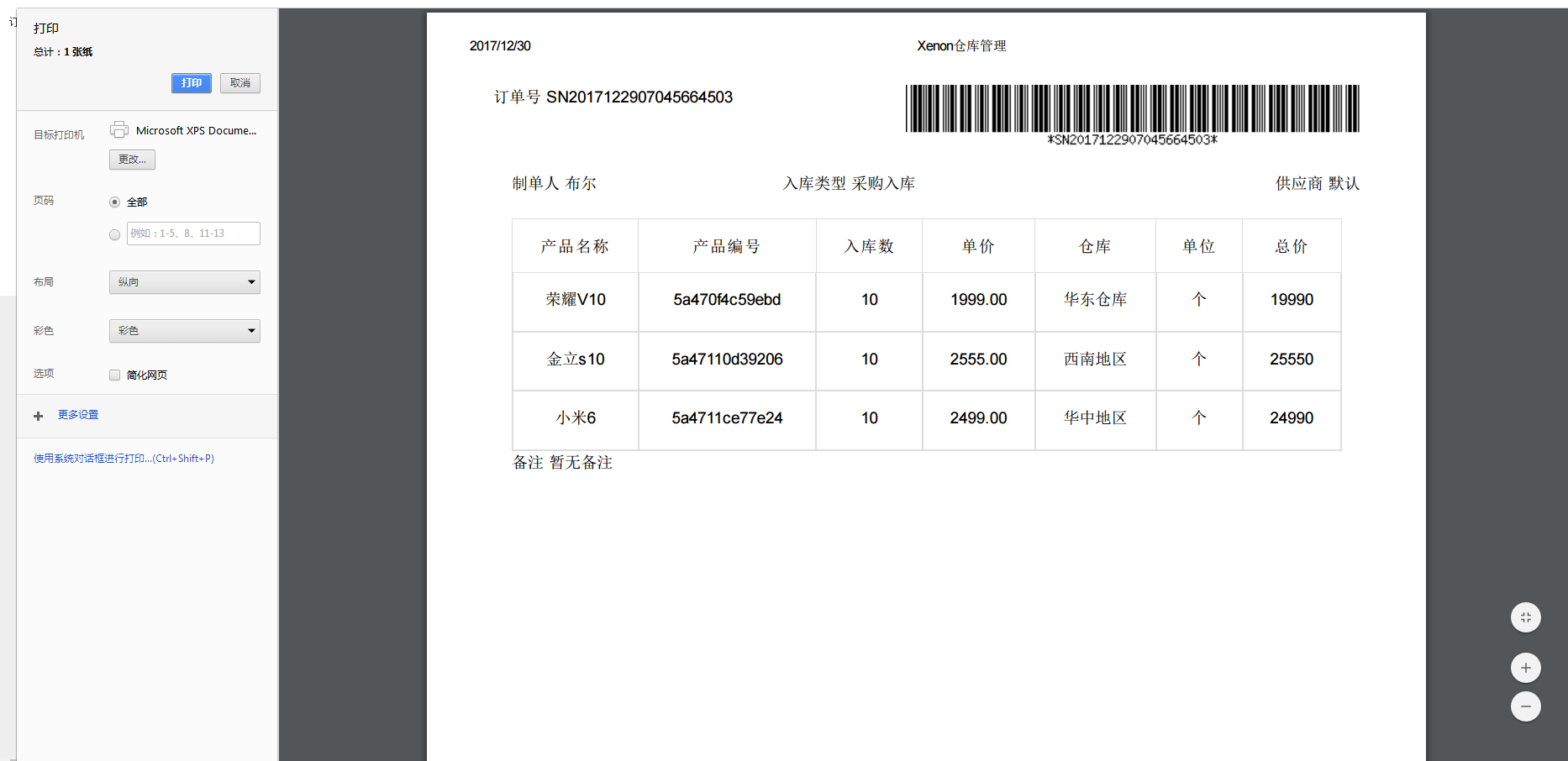Open the 彩色 color mode dropdown
Viewport: 1568px width, 761px height.
[x=184, y=330]
